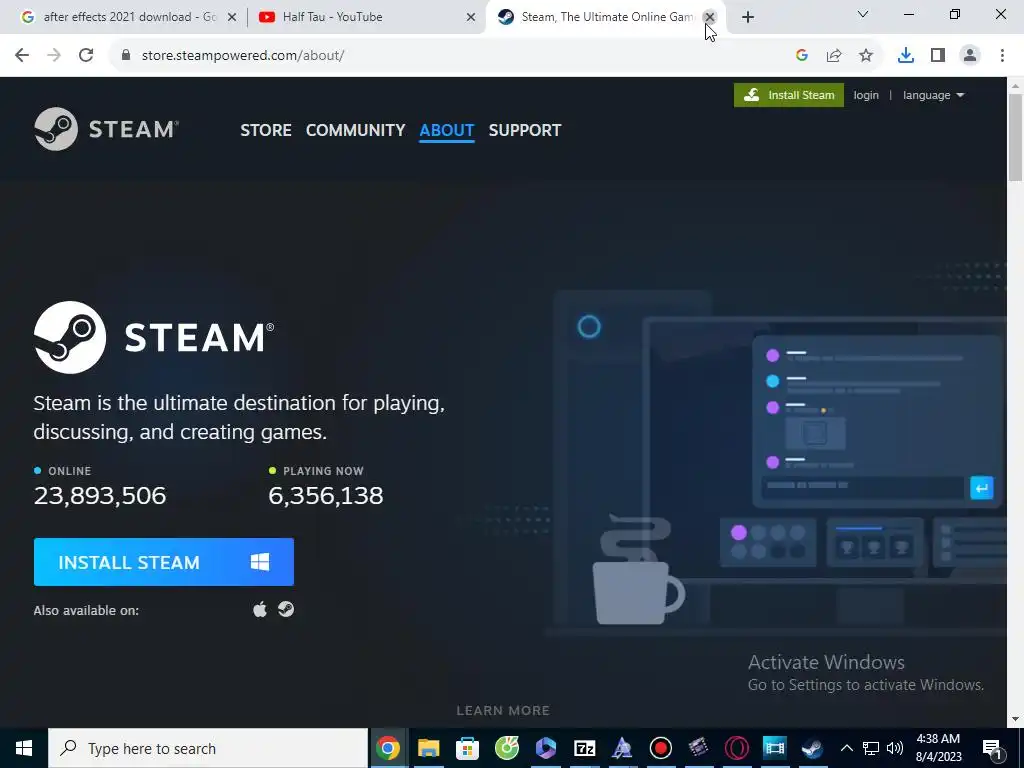1024x768 pixels.
Task: Click the LEARN MORE link
Action: (x=503, y=711)
